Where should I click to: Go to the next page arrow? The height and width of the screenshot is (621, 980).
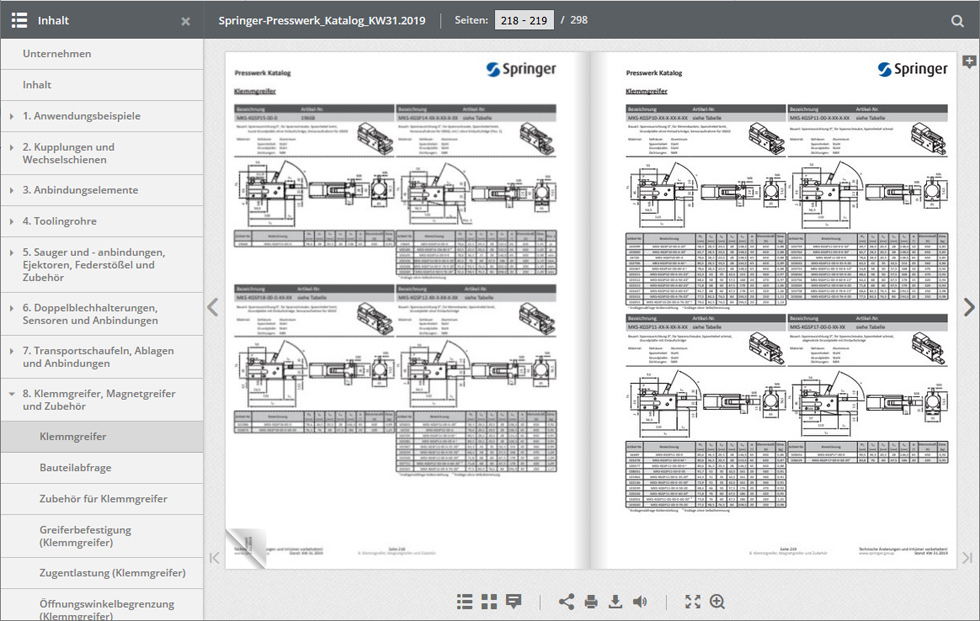[969, 307]
